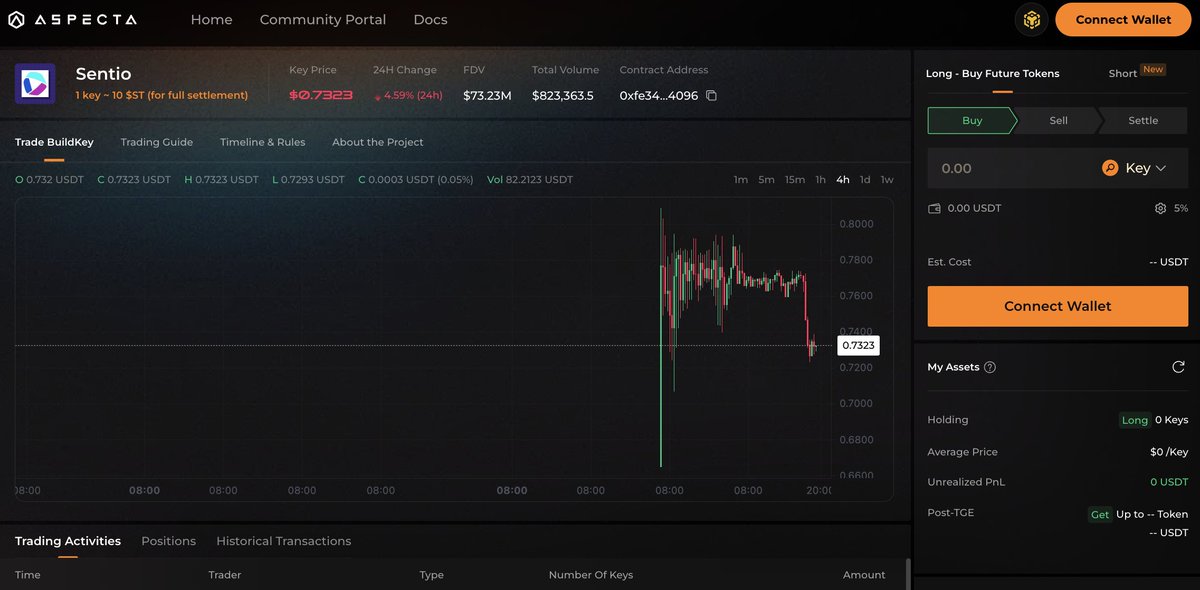Open slippage settings gear icon
Image resolution: width=1200 pixels, height=590 pixels.
pyautogui.click(x=1160, y=208)
